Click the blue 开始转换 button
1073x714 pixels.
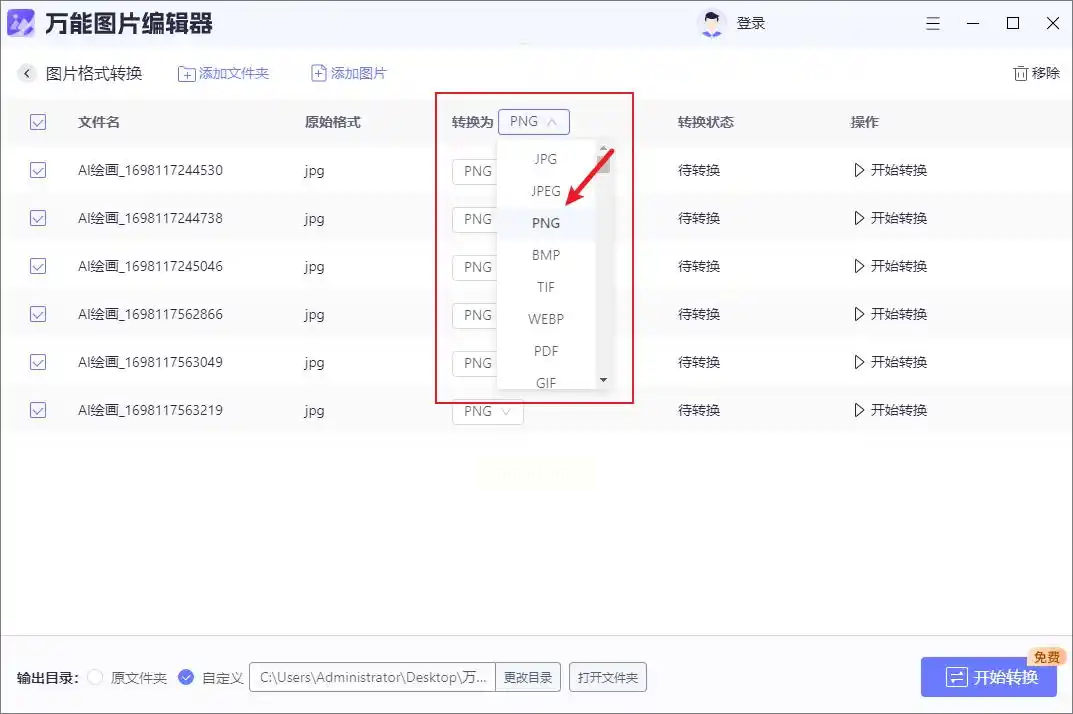click(x=989, y=677)
